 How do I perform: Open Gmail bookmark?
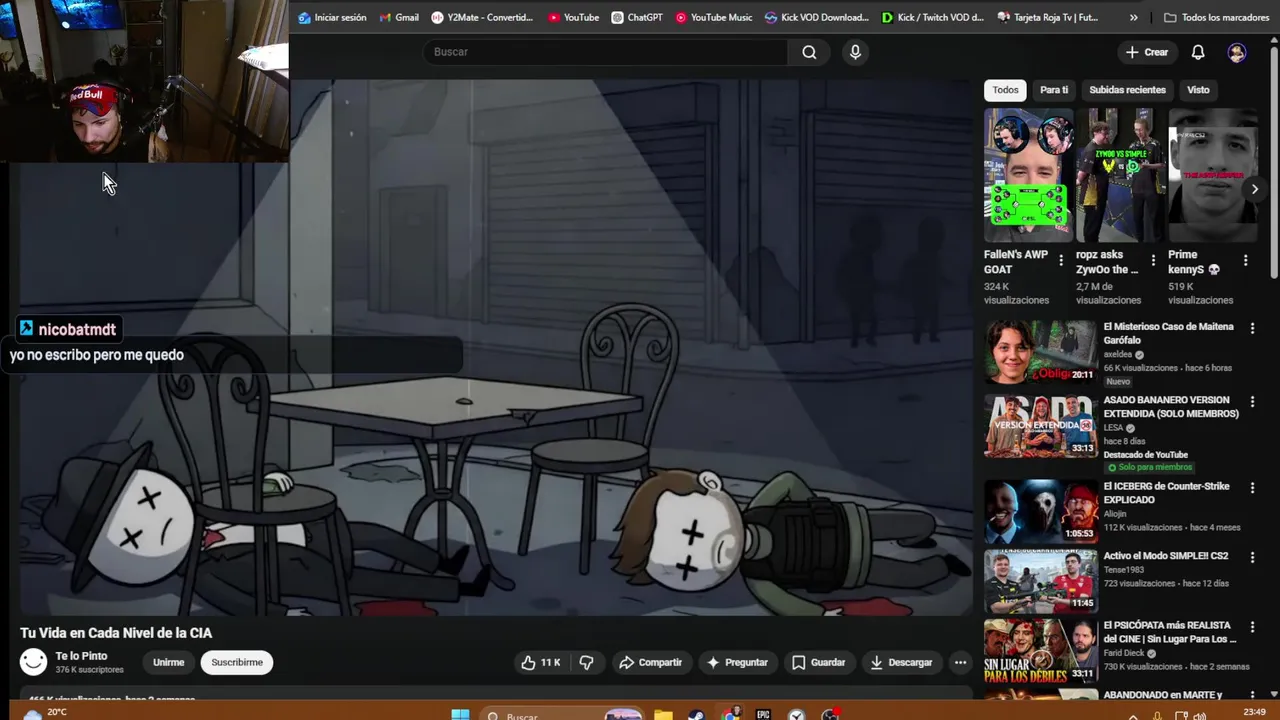point(399,17)
